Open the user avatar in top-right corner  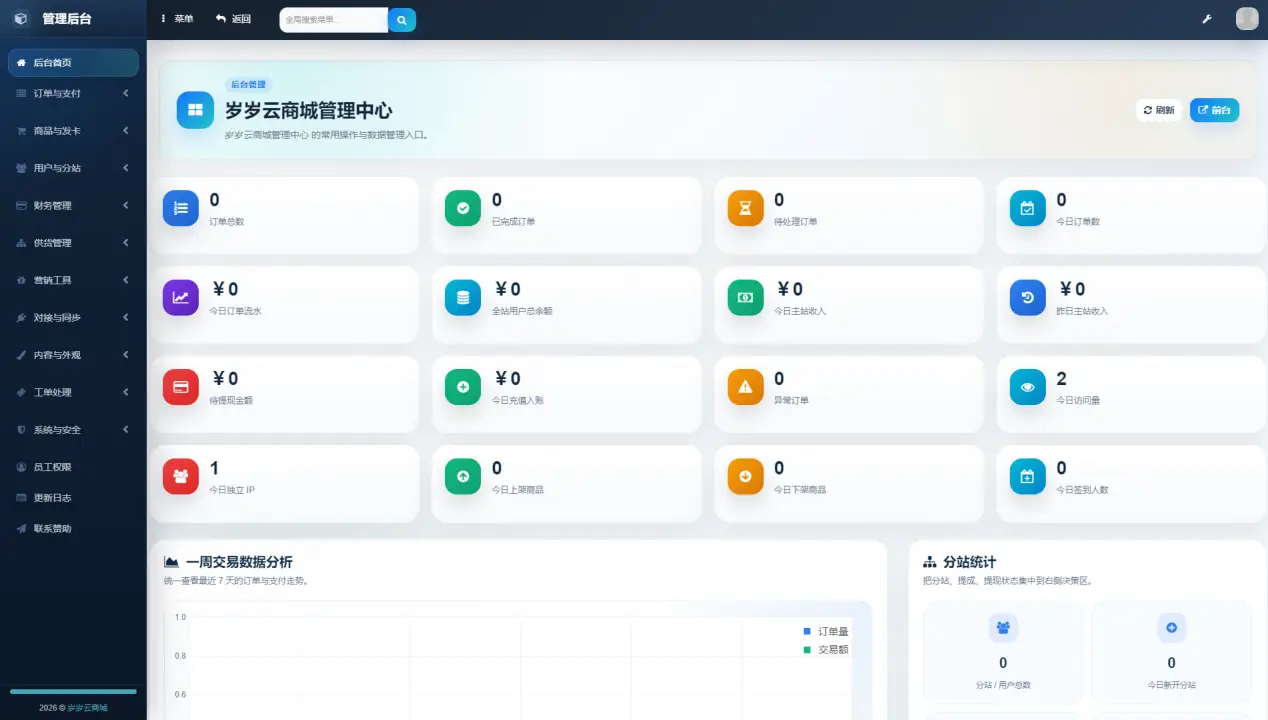pos(1247,19)
